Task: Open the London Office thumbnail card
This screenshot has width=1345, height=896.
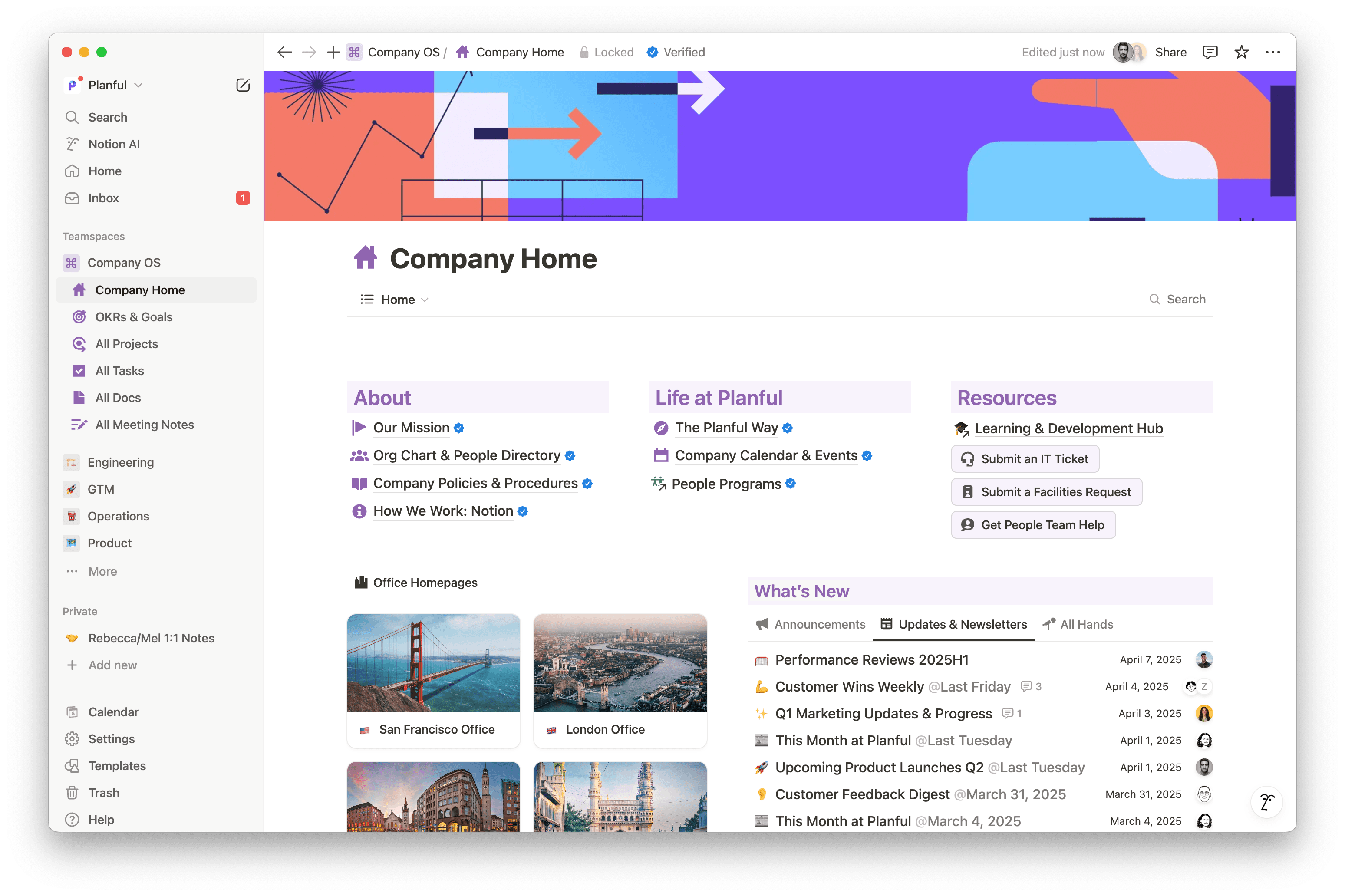Action: tap(620, 680)
